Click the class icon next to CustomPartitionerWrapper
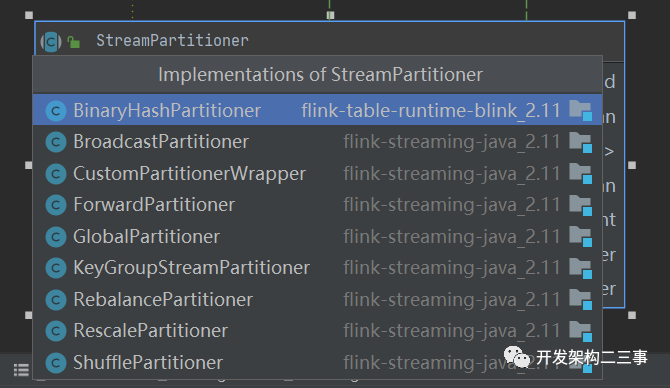This screenshot has height=388, width=670. point(56,174)
